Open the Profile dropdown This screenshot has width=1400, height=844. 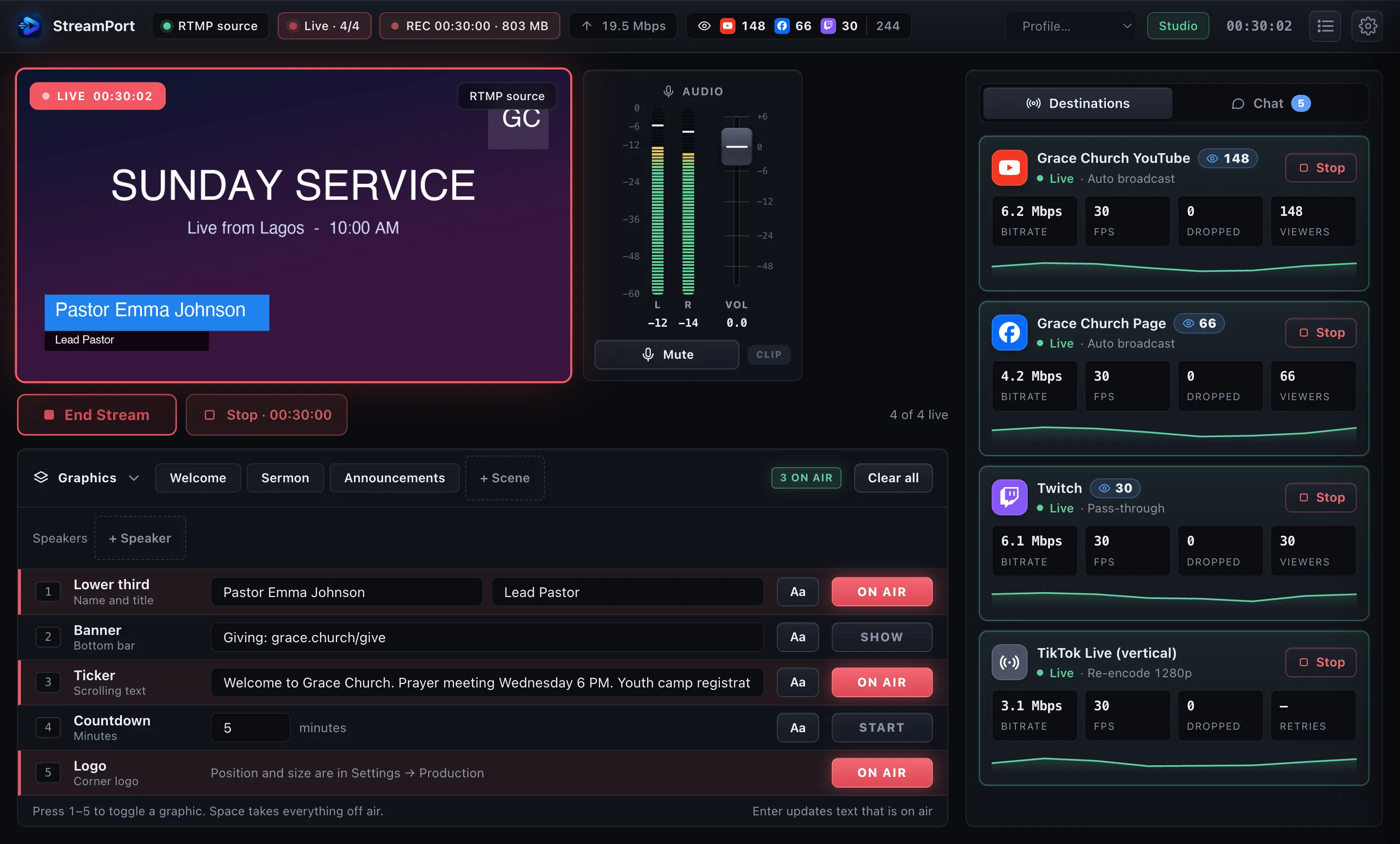[1071, 26]
